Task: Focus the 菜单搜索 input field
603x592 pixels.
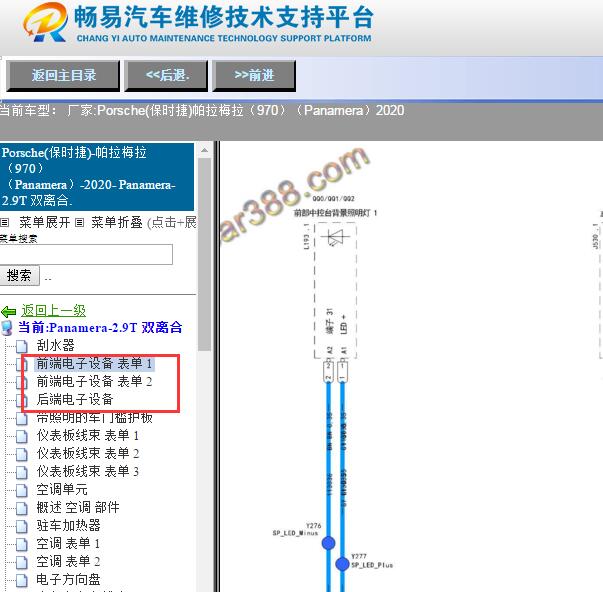Action: click(x=86, y=254)
